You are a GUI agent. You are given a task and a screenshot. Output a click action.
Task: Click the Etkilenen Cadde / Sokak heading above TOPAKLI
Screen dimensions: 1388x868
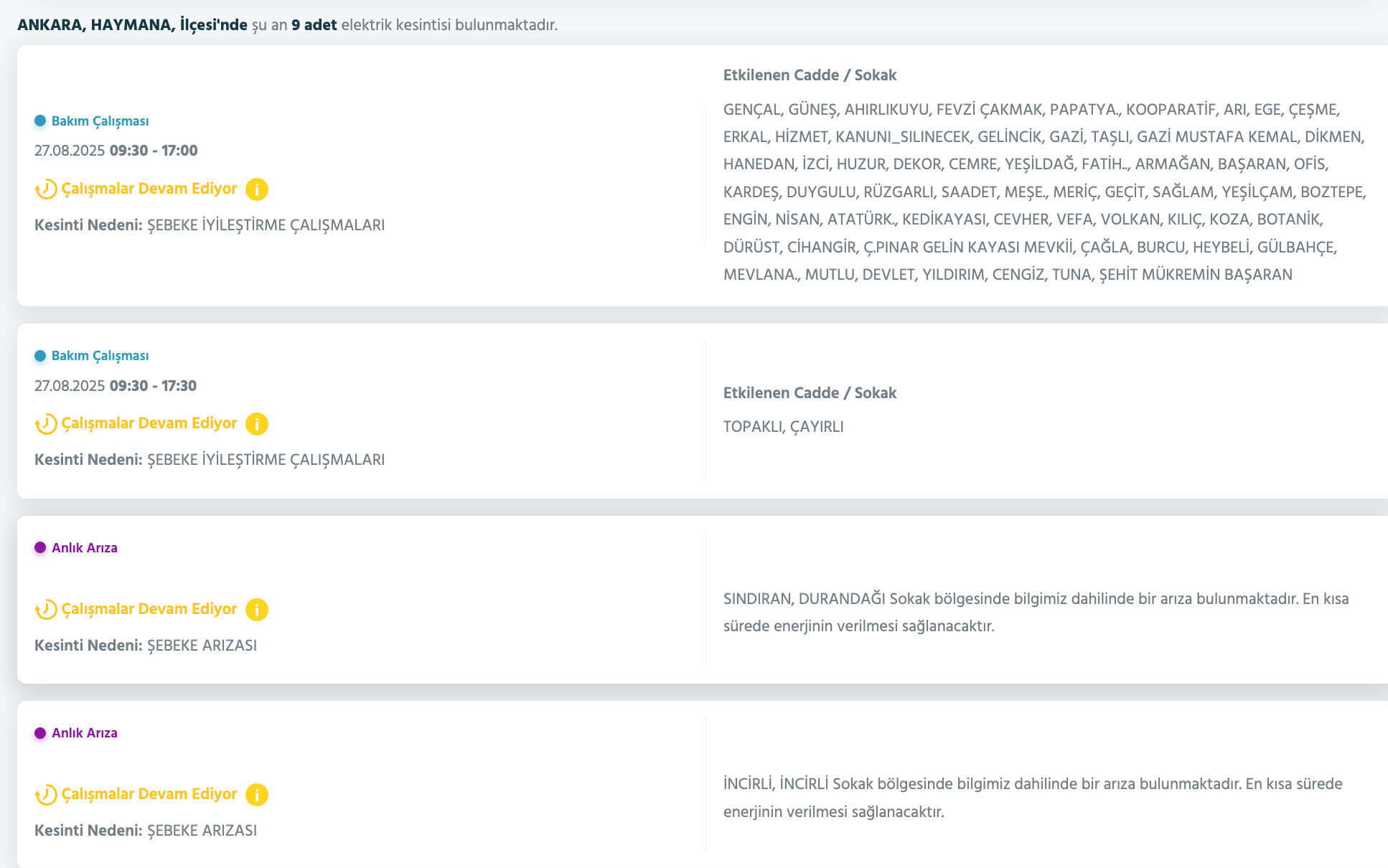[x=810, y=393]
